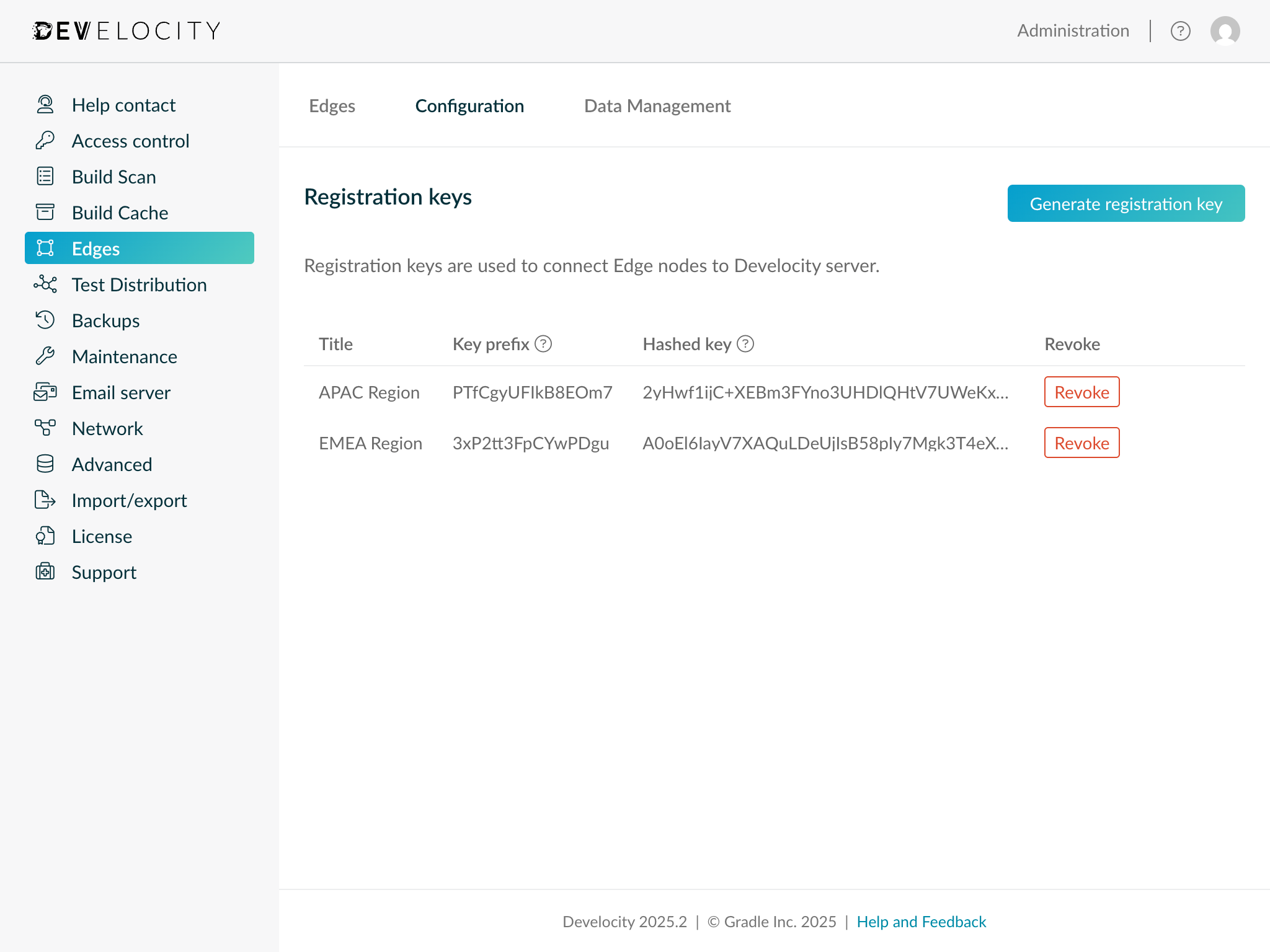Click the Test Distribution sidebar icon

coord(44,284)
